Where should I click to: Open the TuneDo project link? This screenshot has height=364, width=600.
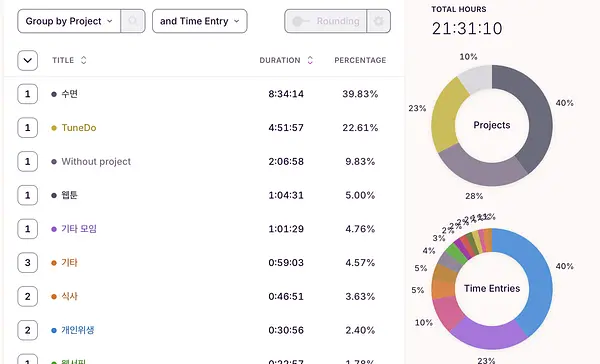(79, 128)
